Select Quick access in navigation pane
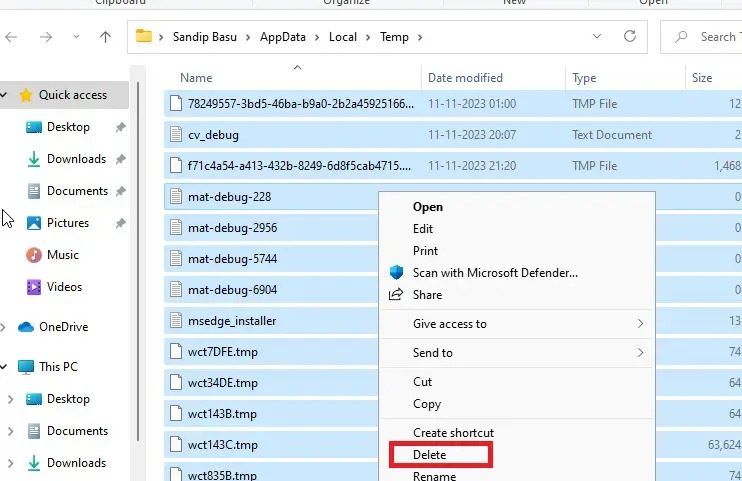 pos(72,95)
